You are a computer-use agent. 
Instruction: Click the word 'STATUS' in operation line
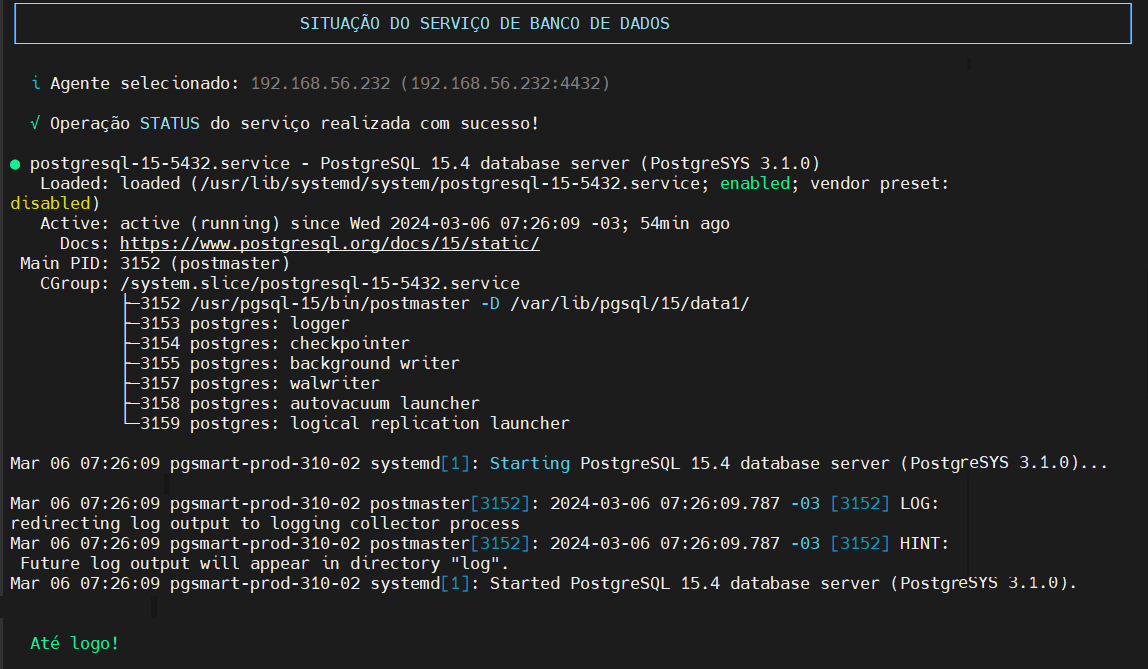click(170, 123)
